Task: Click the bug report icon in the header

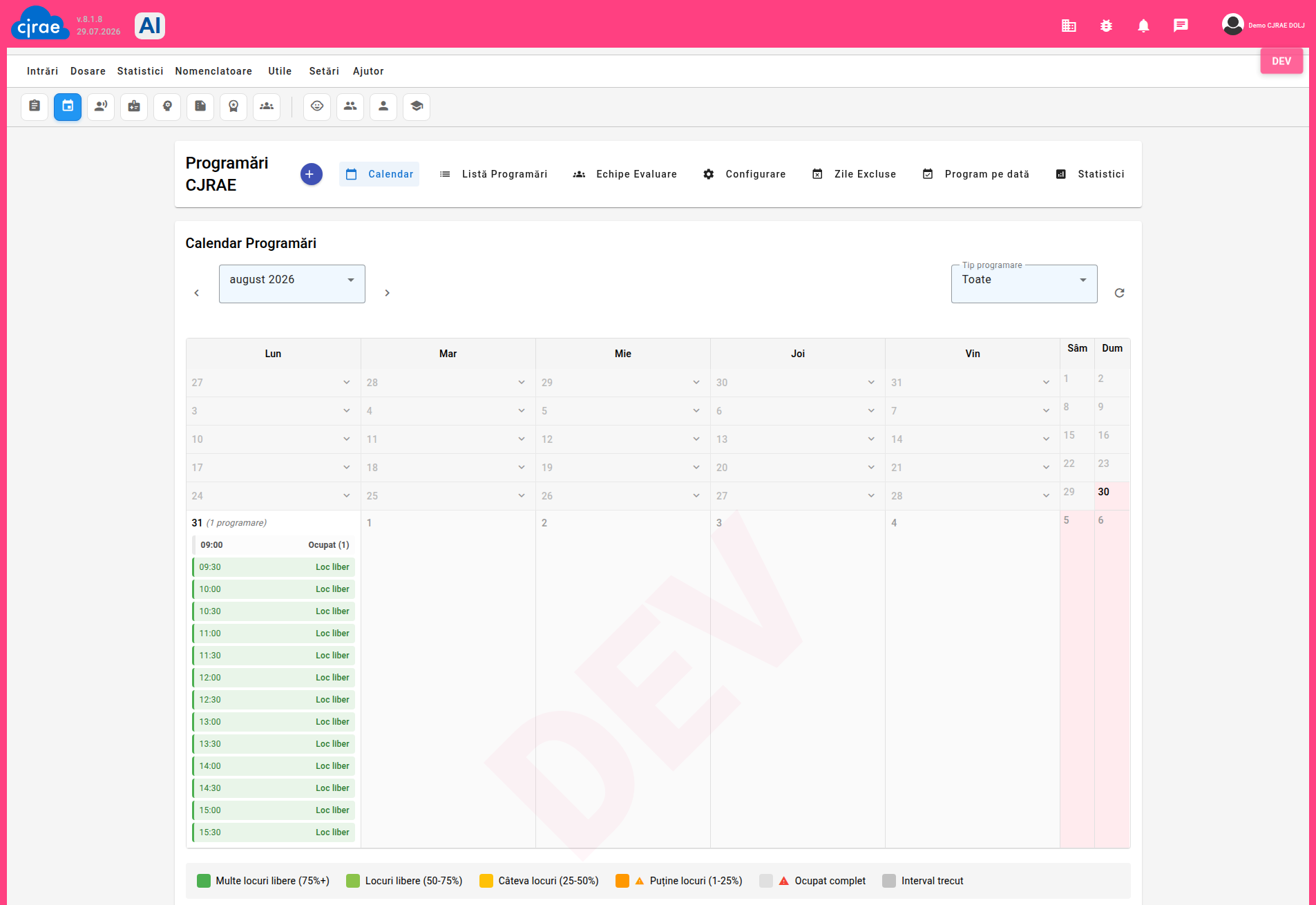Action: [x=1106, y=26]
